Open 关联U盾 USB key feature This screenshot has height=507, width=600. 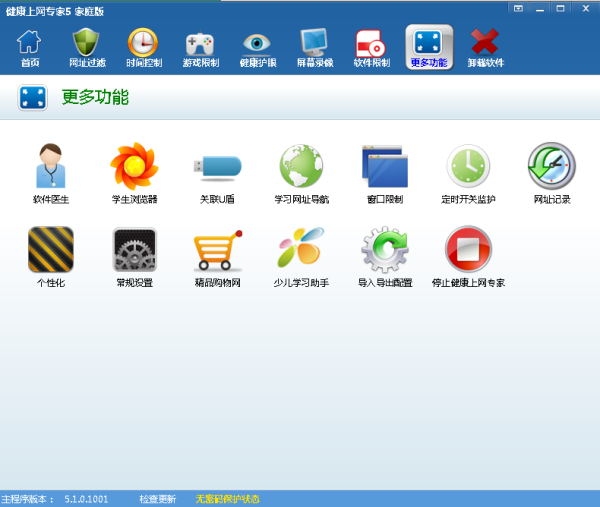tap(217, 166)
